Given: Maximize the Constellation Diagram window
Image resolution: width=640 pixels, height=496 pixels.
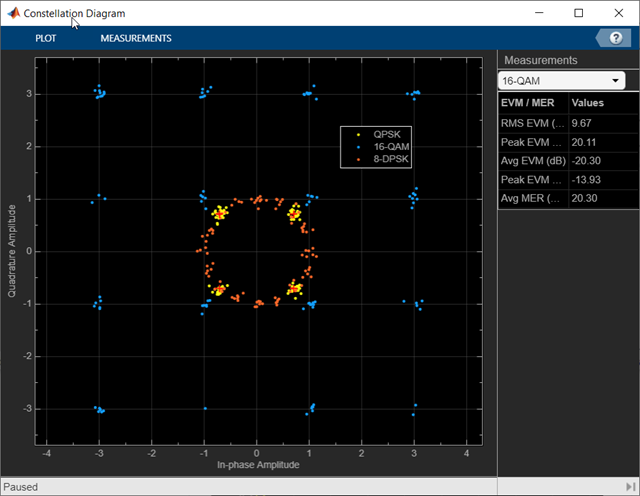Looking at the screenshot, I should coord(578,13).
